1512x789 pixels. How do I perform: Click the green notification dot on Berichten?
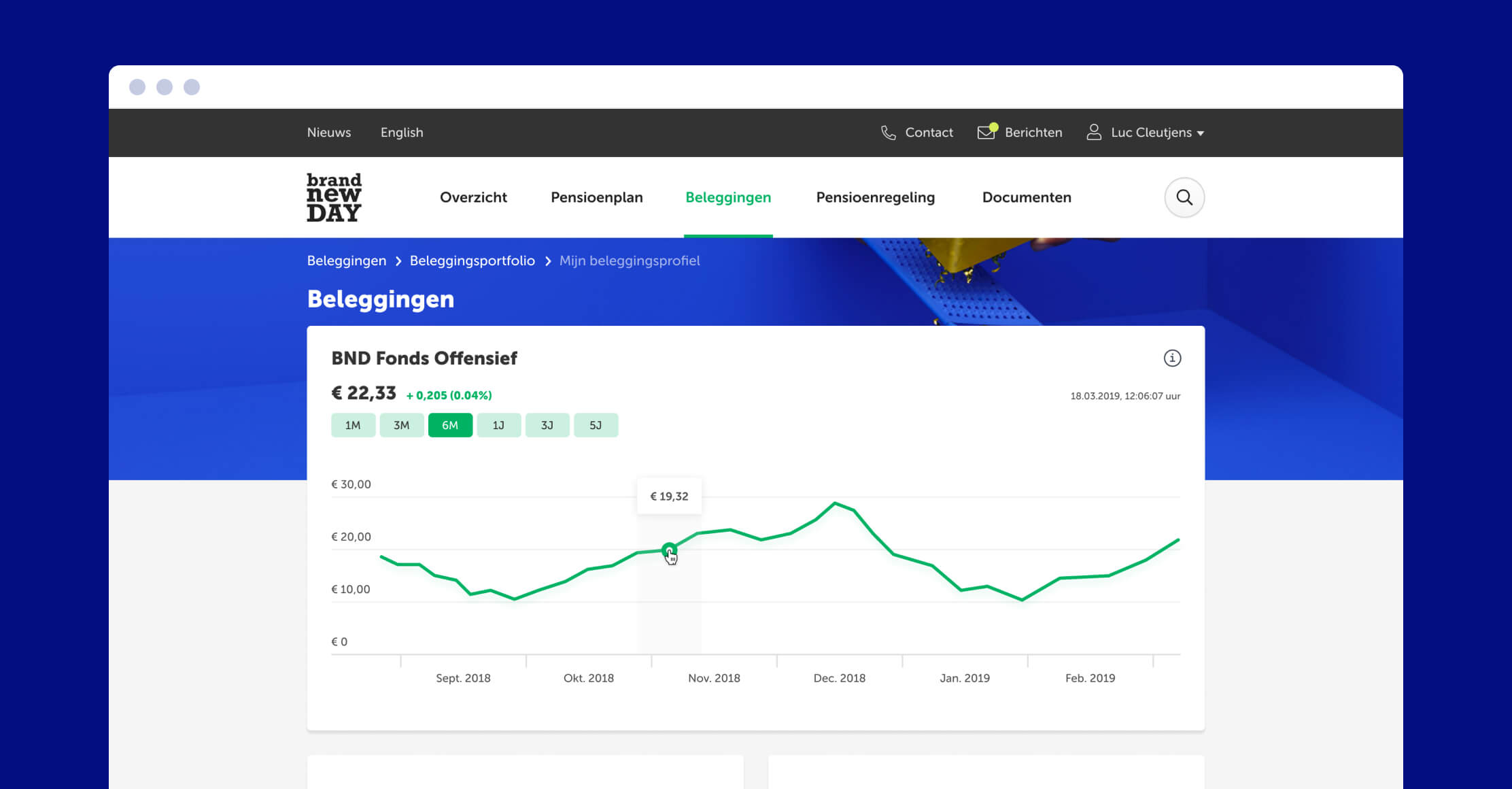[993, 125]
